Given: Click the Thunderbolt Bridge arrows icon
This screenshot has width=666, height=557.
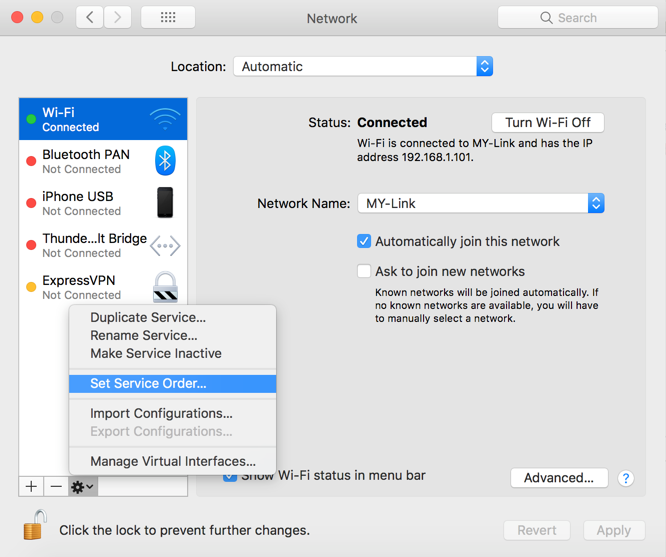Looking at the screenshot, I should [x=165, y=245].
